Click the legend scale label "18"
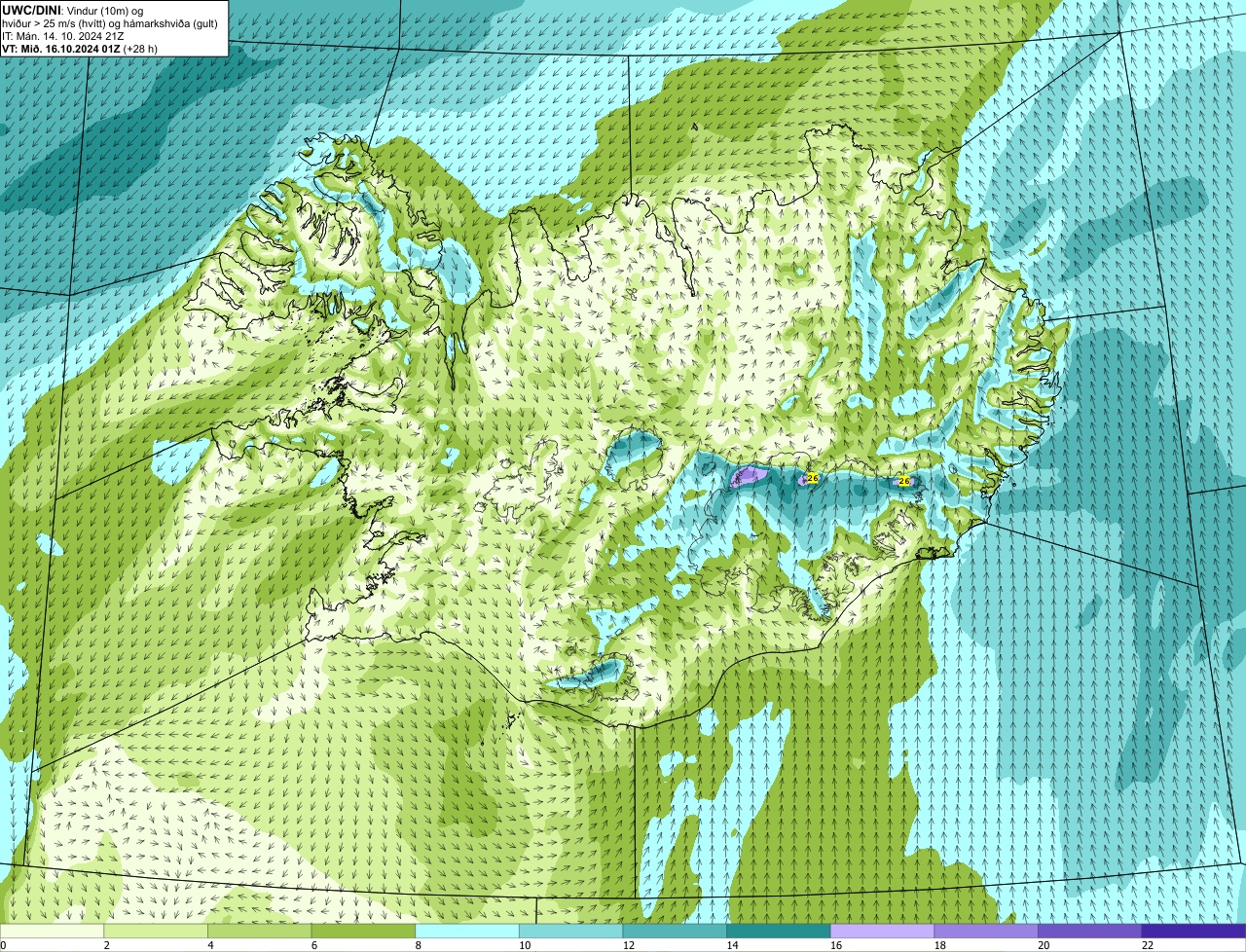Image resolution: width=1246 pixels, height=952 pixels. coord(940,945)
